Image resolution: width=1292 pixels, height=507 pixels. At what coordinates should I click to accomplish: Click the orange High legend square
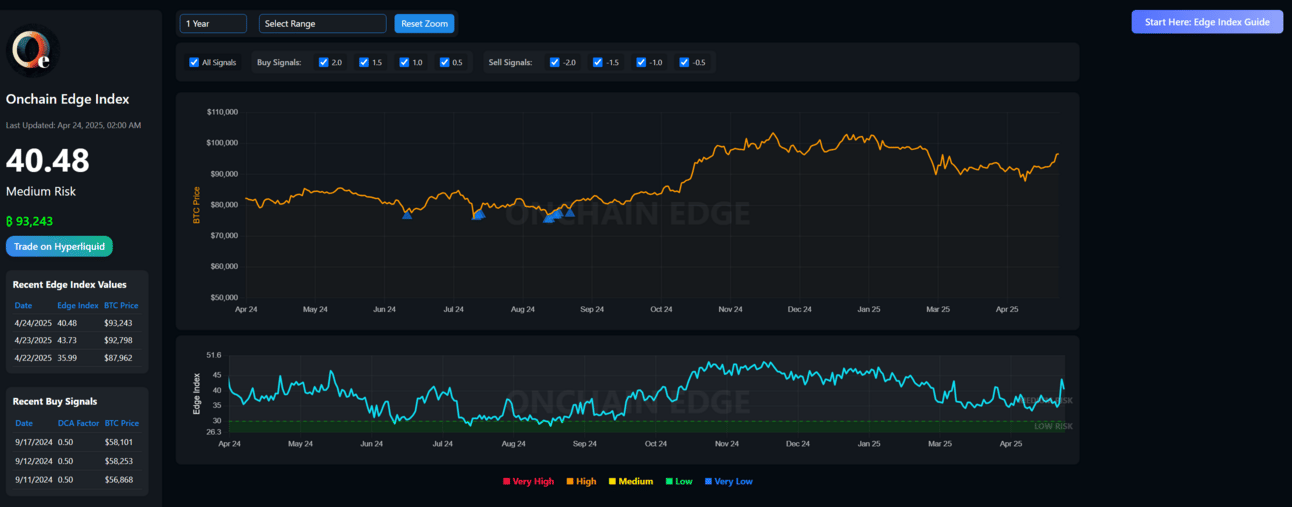[570, 482]
